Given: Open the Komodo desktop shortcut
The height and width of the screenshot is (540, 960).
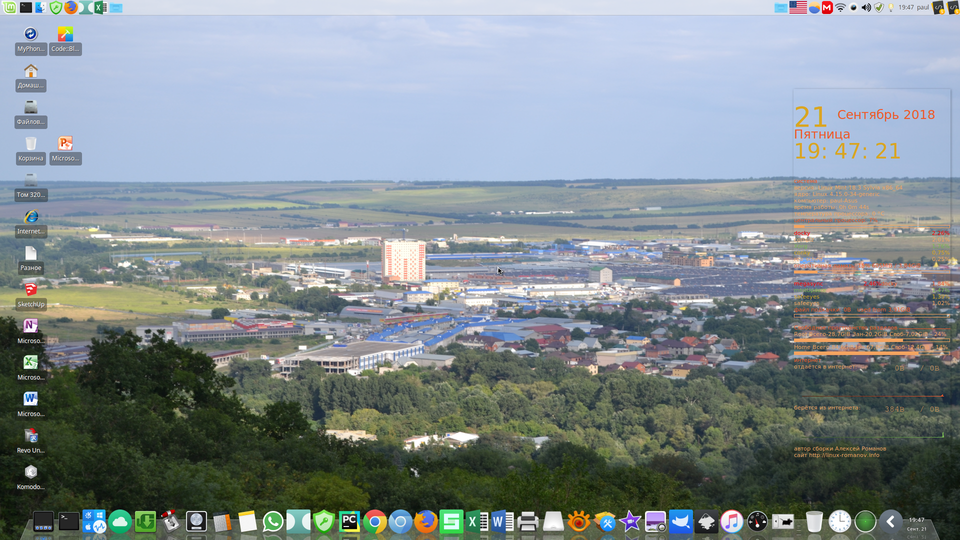Looking at the screenshot, I should pos(31,472).
